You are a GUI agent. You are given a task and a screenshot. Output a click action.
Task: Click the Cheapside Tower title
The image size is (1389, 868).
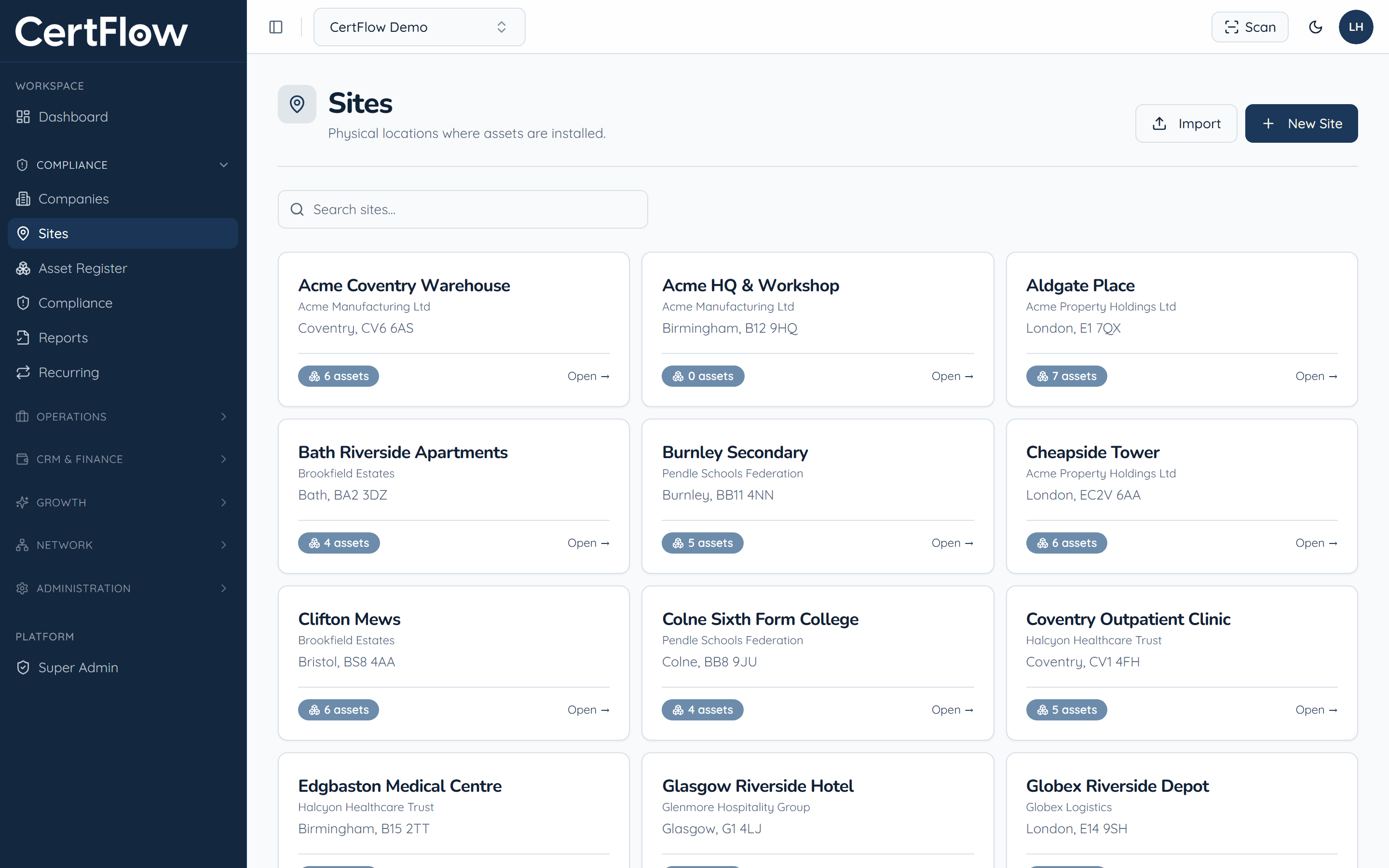(x=1092, y=452)
